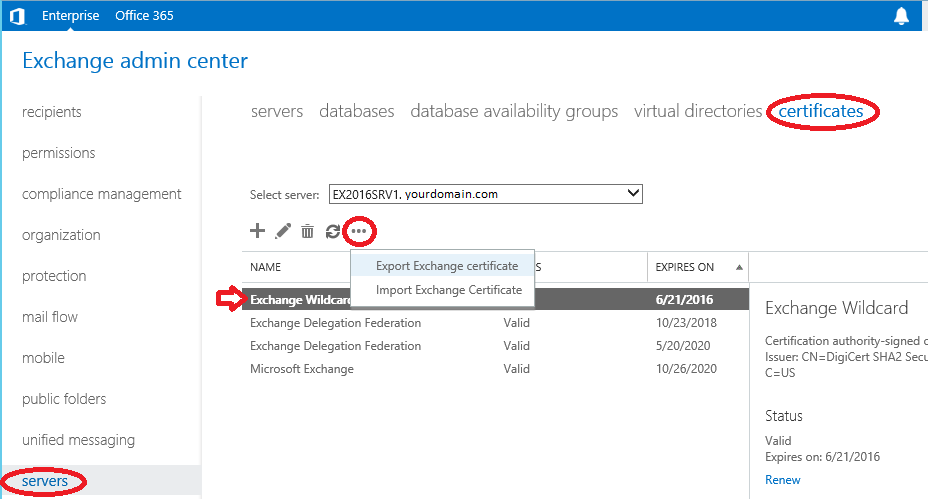Open the mobile section
928x499 pixels.
click(43, 358)
